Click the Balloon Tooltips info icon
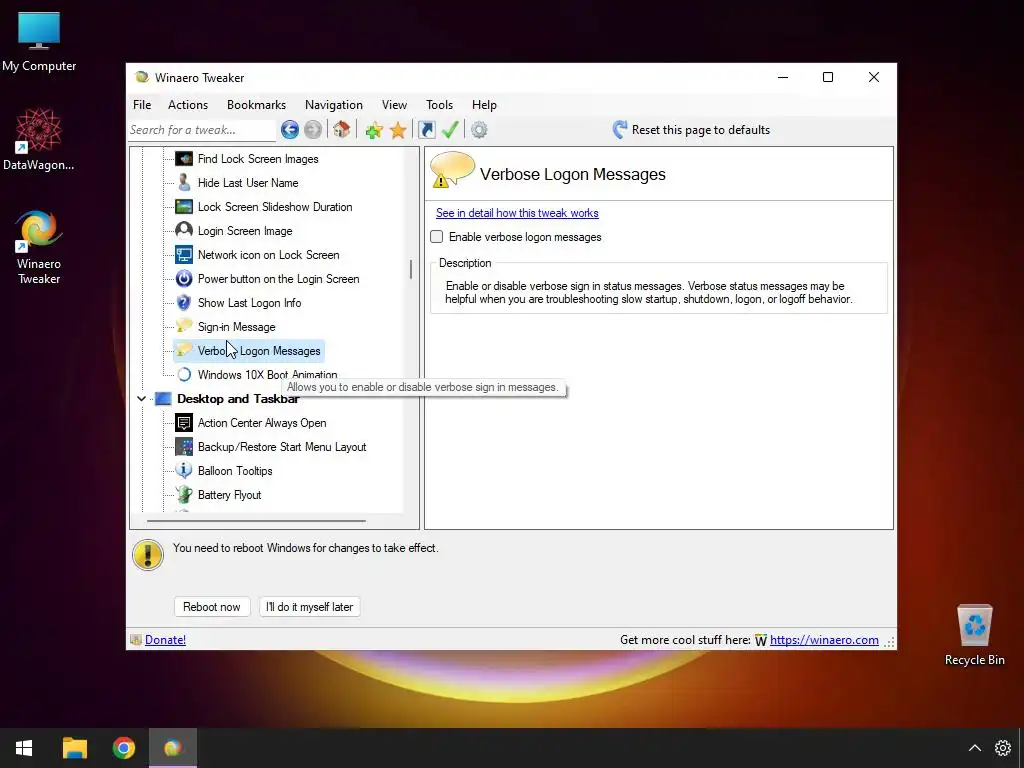Viewport: 1024px width, 768px height. coord(184,470)
